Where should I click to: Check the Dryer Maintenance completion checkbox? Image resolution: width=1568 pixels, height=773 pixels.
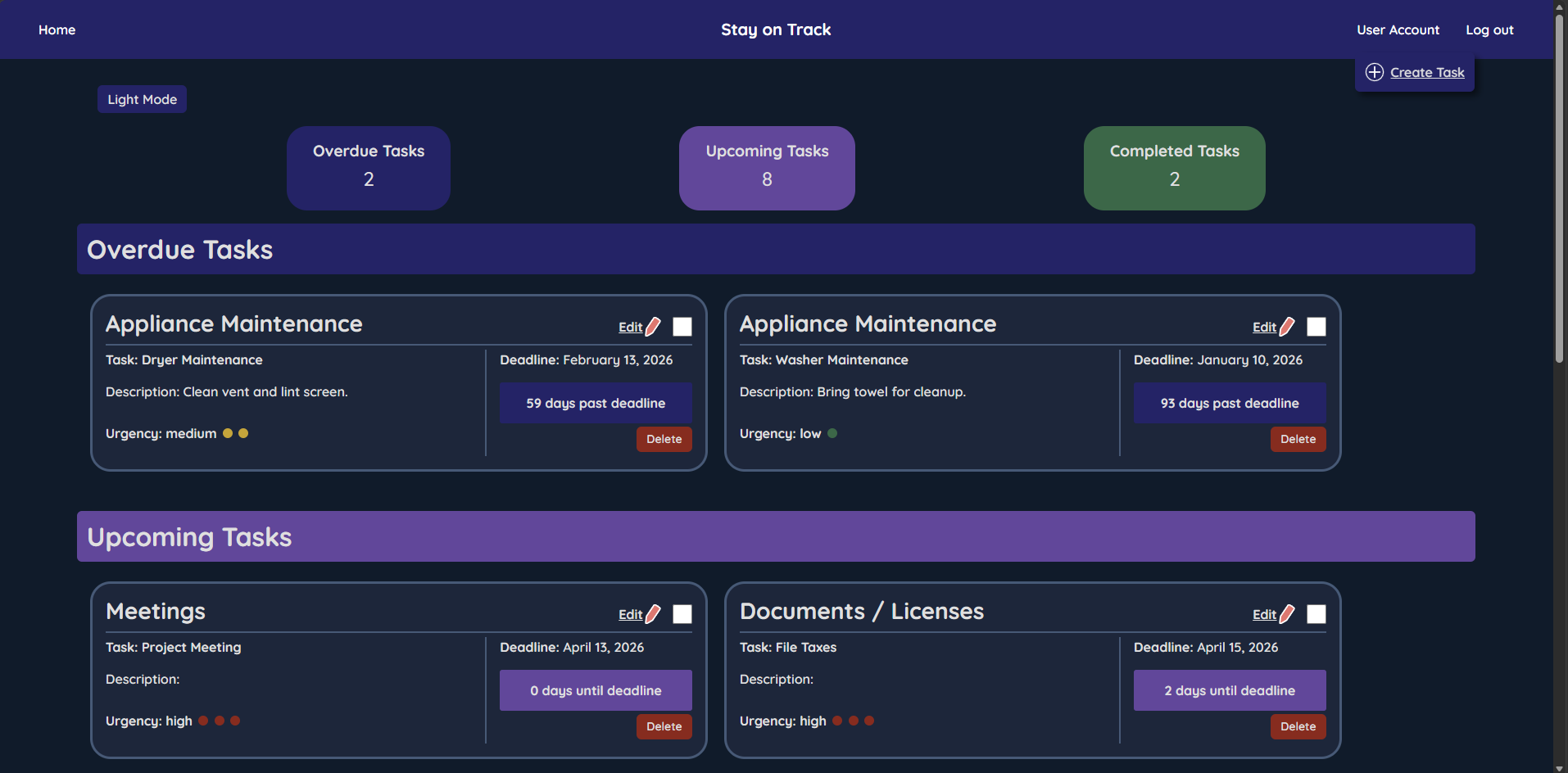(682, 327)
